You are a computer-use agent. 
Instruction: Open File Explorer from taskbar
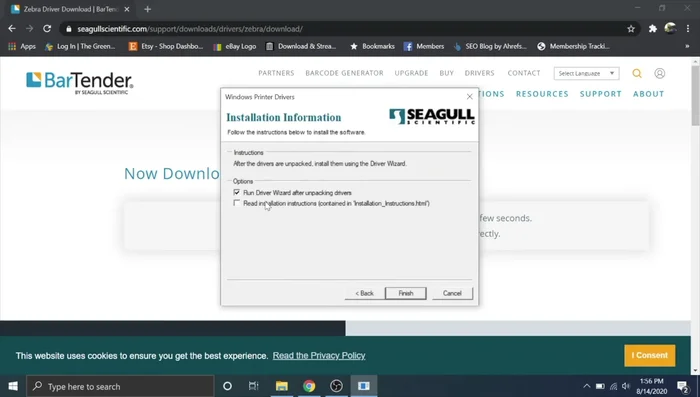coord(281,386)
